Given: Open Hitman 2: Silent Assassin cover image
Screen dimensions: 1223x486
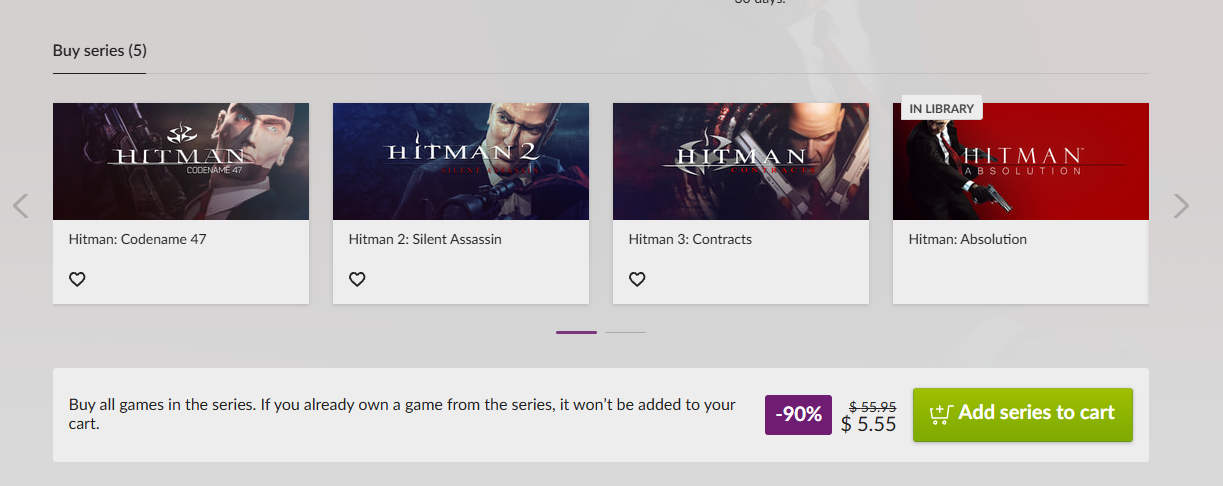Looking at the screenshot, I should pyautogui.click(x=461, y=161).
